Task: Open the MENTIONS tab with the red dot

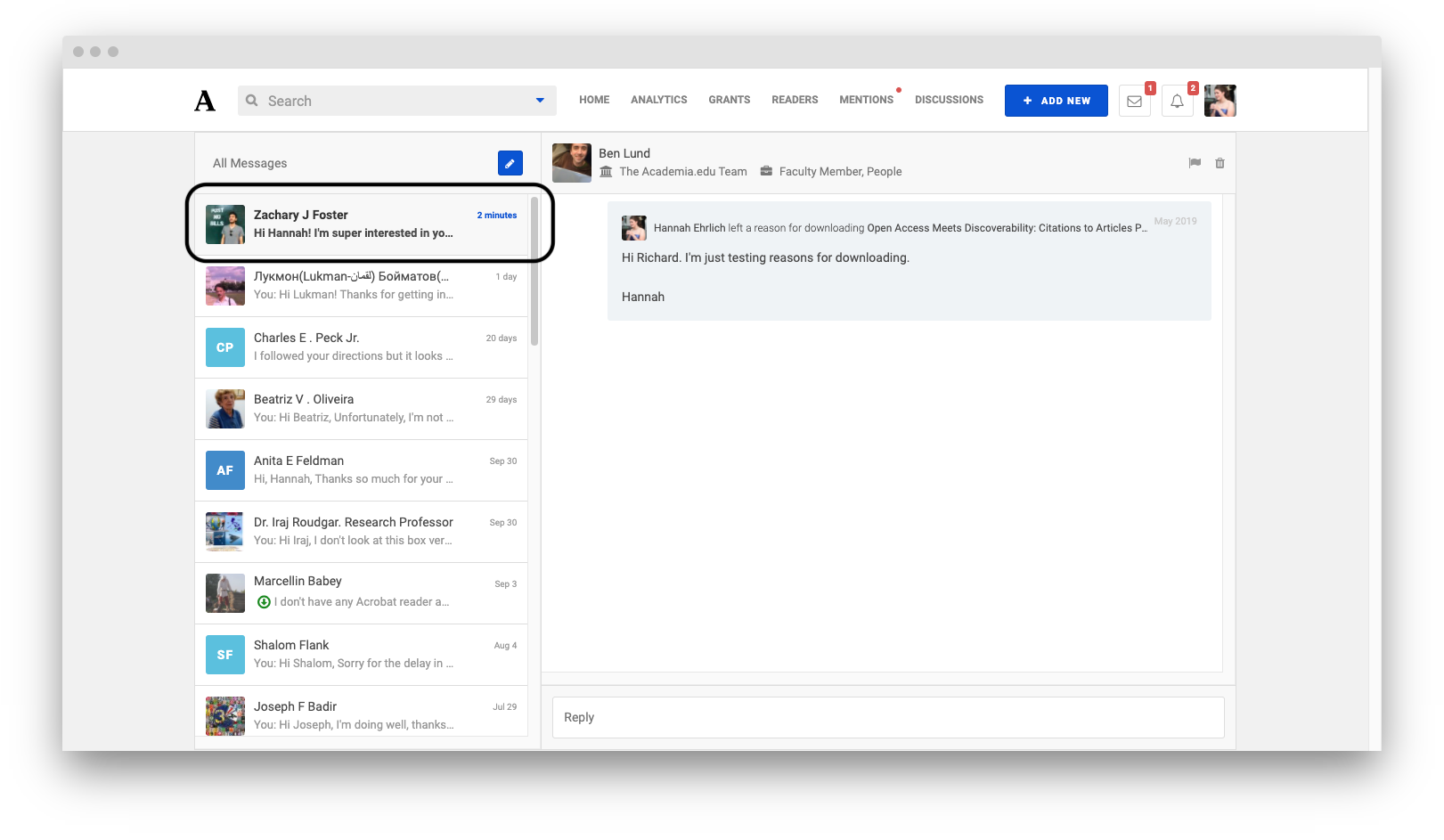Action: pos(866,100)
